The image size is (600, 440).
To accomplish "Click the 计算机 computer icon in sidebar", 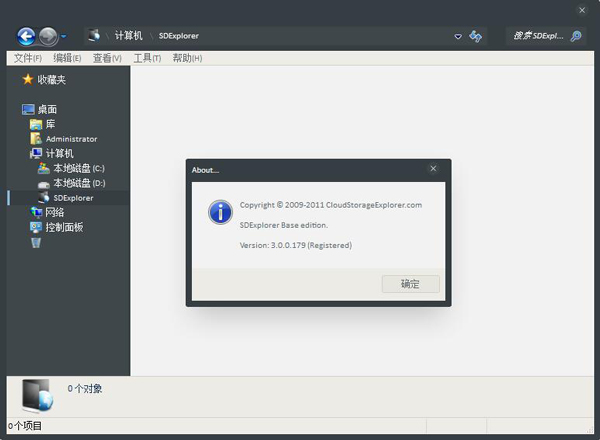I will [36, 153].
